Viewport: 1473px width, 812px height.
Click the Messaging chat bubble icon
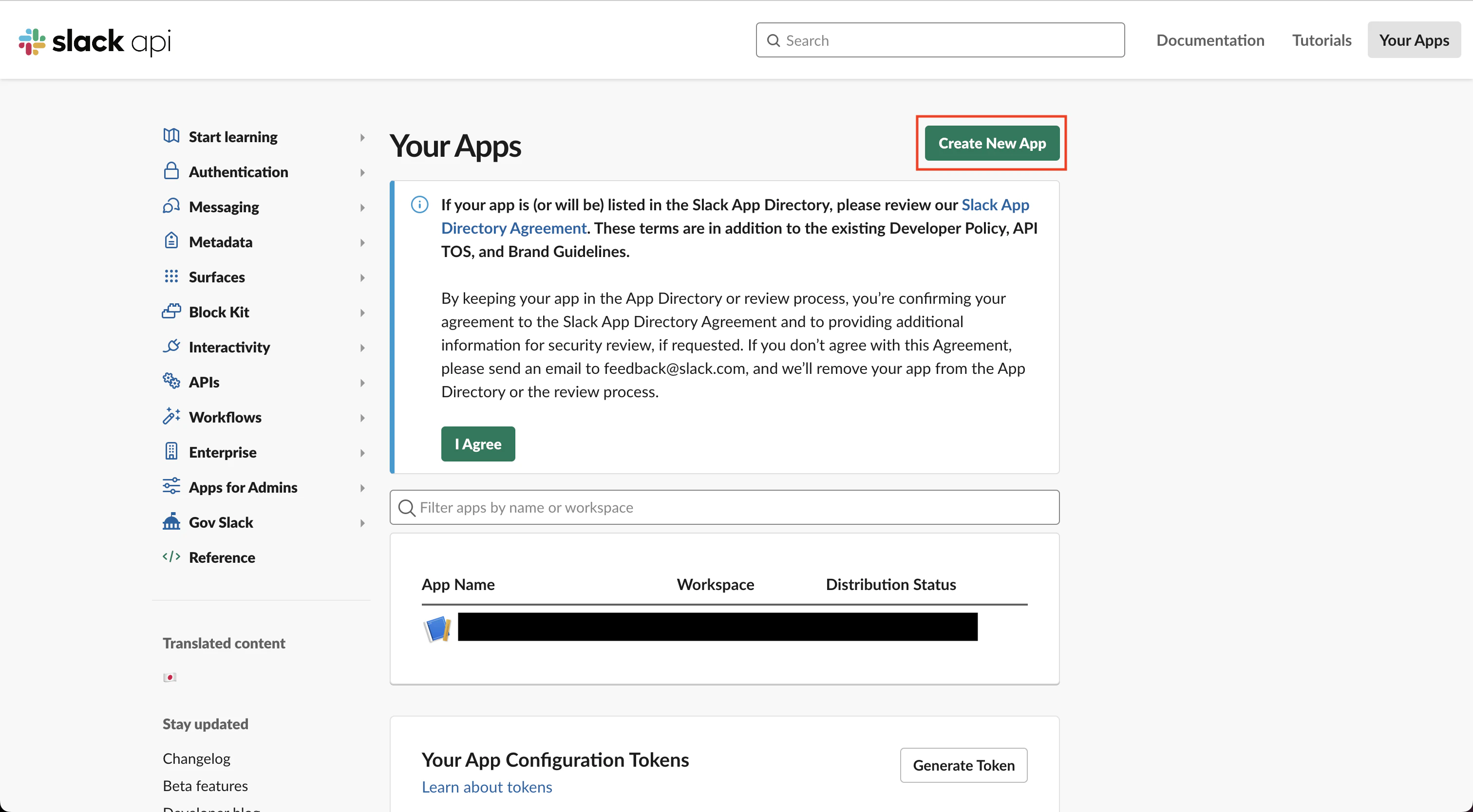coord(171,206)
